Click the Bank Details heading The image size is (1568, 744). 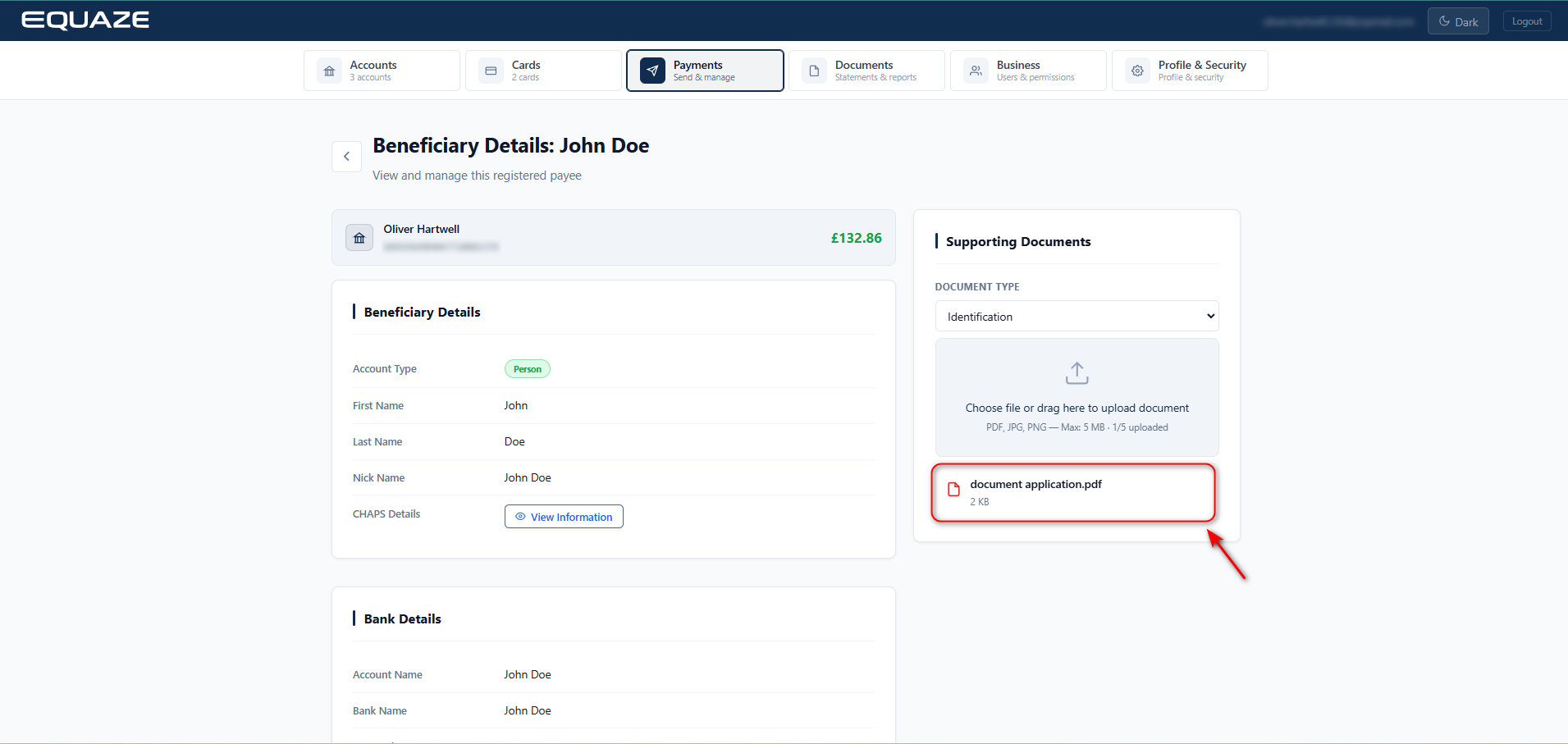point(402,618)
